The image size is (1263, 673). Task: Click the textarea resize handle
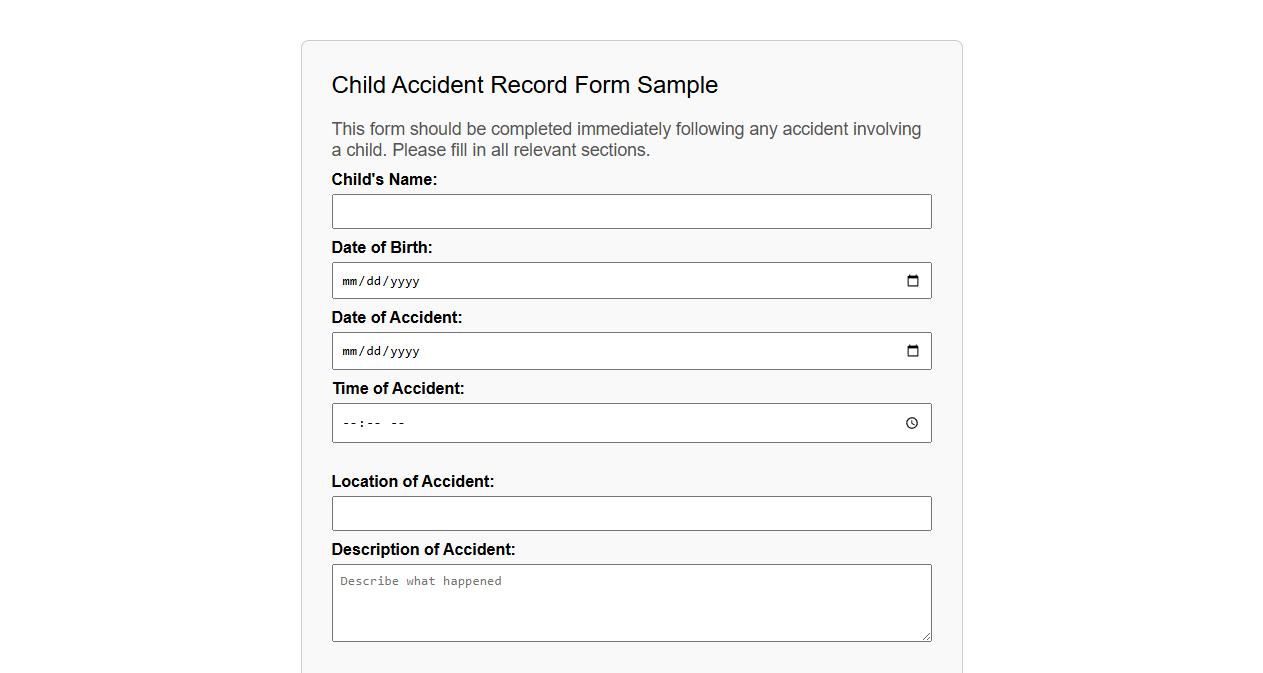[x=927, y=637]
